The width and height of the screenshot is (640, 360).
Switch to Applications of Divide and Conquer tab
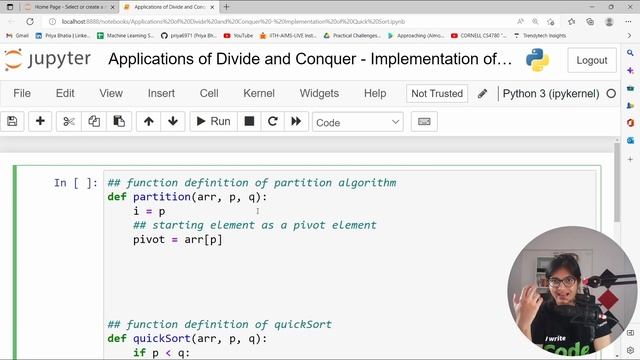pyautogui.click(x=169, y=7)
